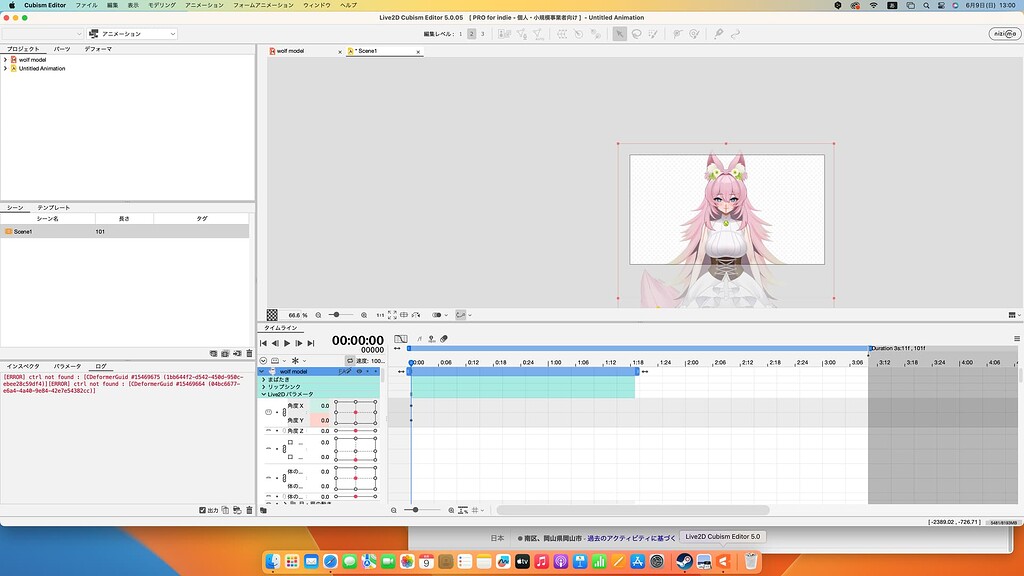Switch to the wolf model document tab
This screenshot has width=1024, height=576.
(289, 50)
